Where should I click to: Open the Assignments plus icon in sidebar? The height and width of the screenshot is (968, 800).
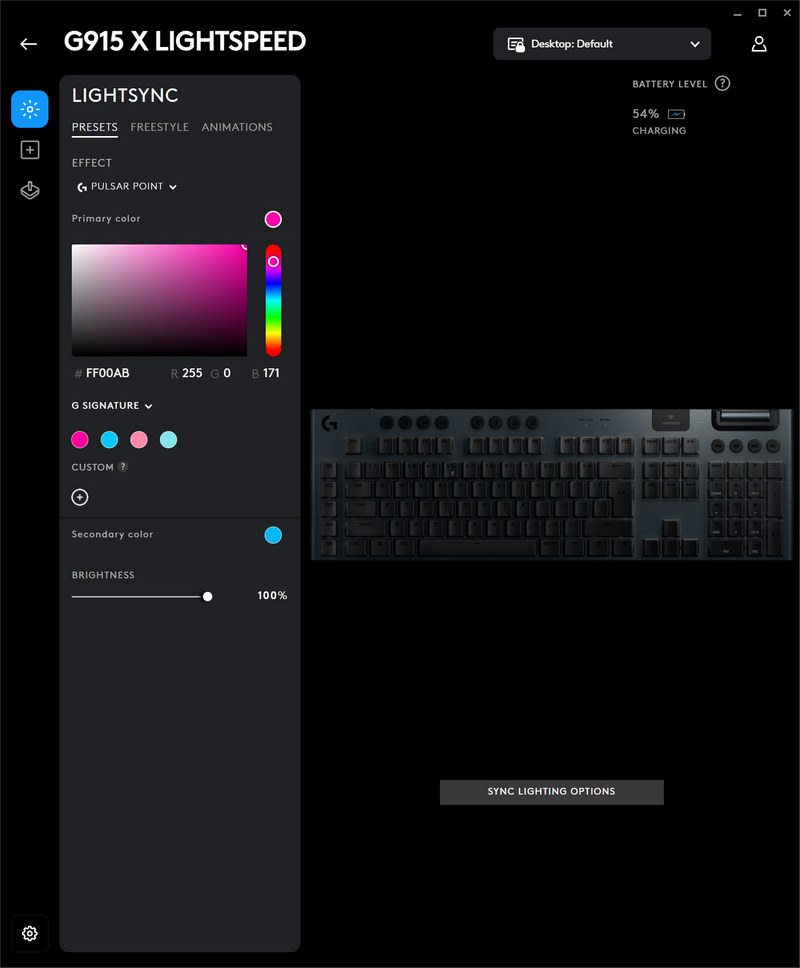coord(30,150)
